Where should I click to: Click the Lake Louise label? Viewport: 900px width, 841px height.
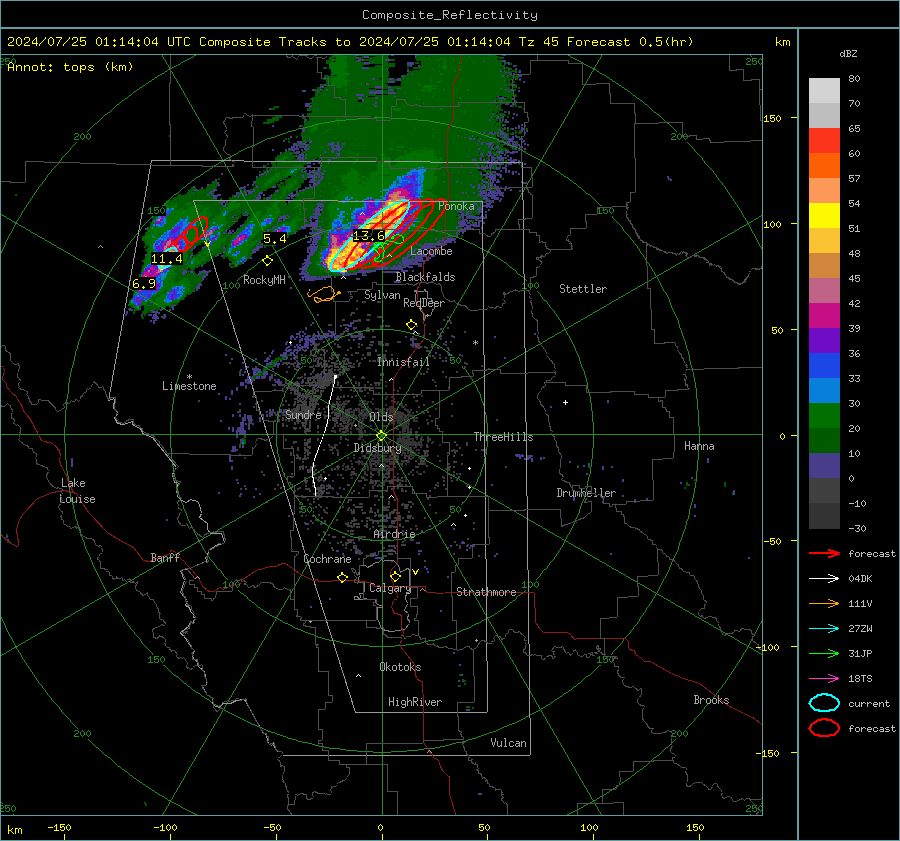click(77, 491)
